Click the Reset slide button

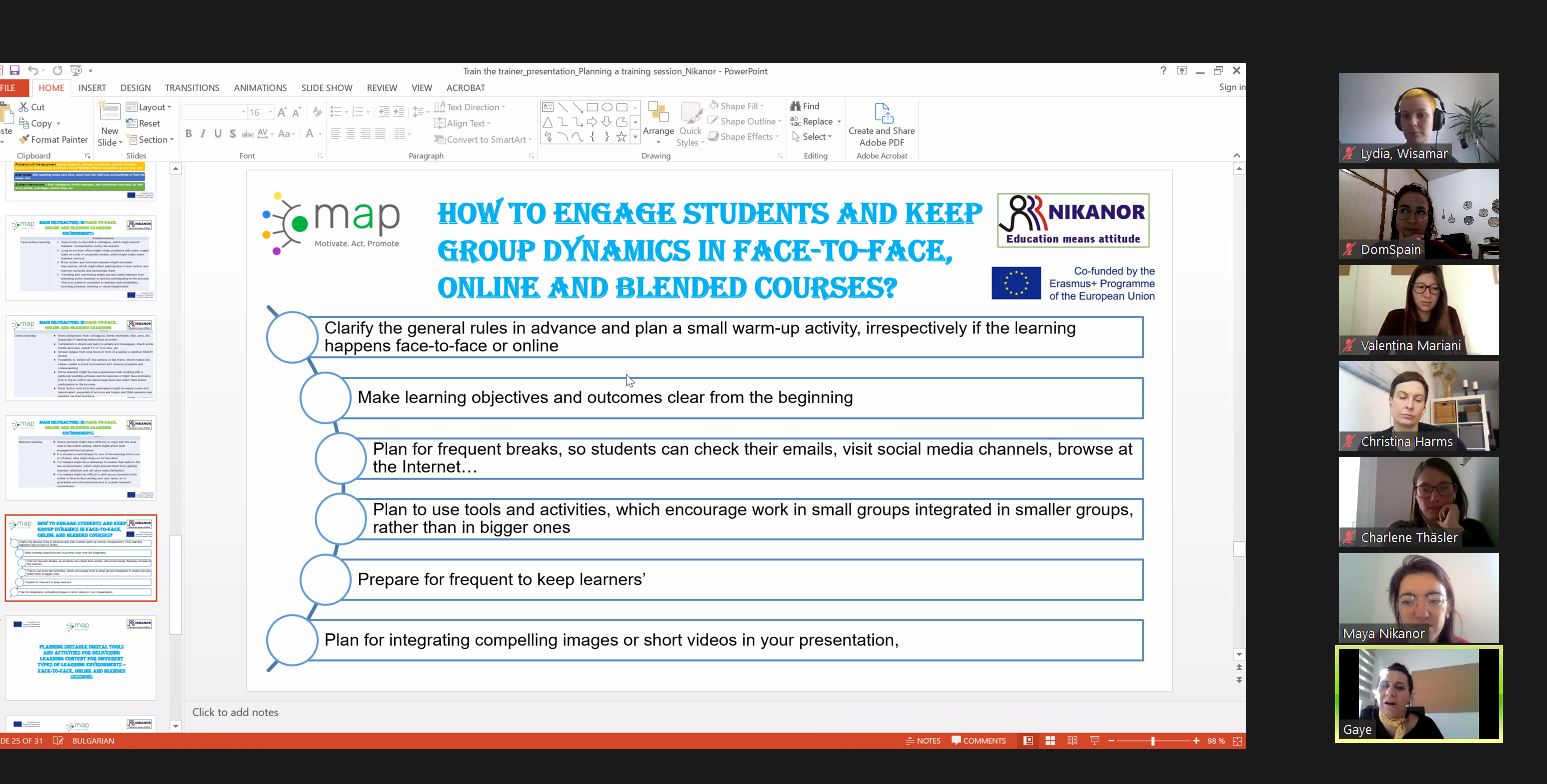(145, 124)
